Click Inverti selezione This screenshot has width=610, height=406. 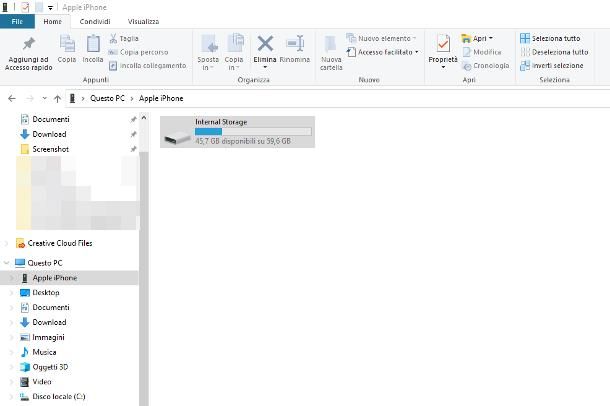552,66
